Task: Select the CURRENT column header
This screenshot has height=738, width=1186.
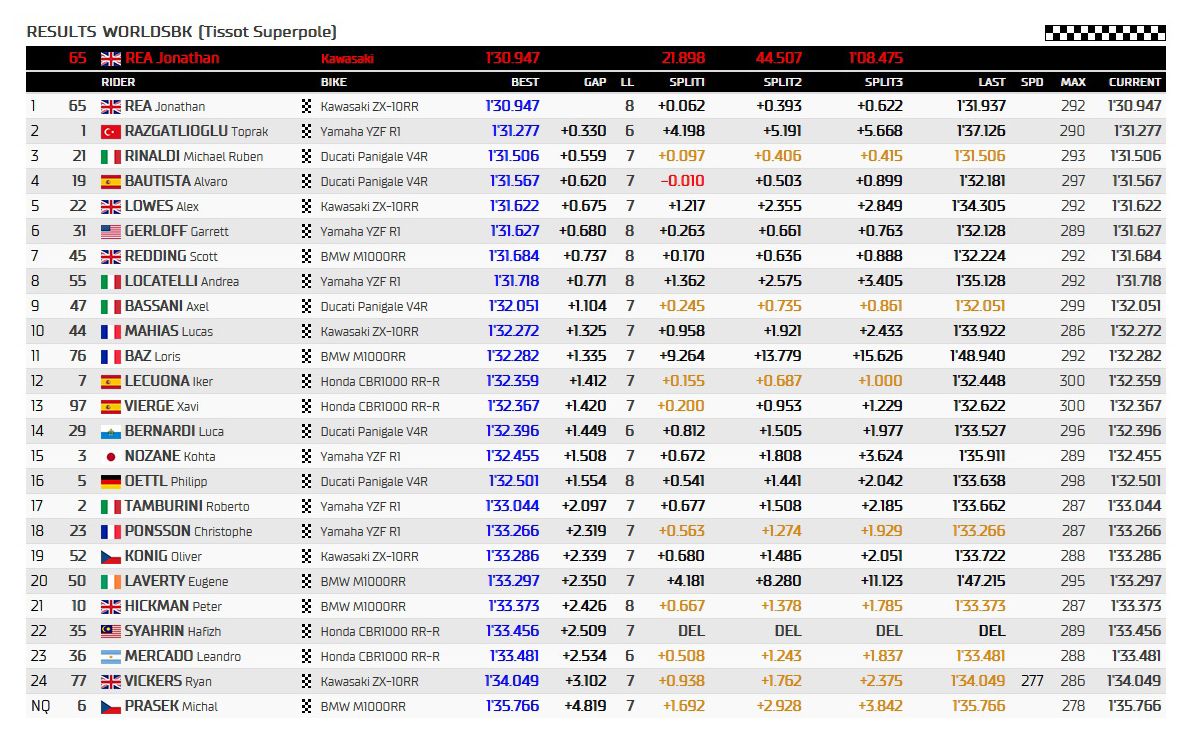Action: tap(1134, 82)
